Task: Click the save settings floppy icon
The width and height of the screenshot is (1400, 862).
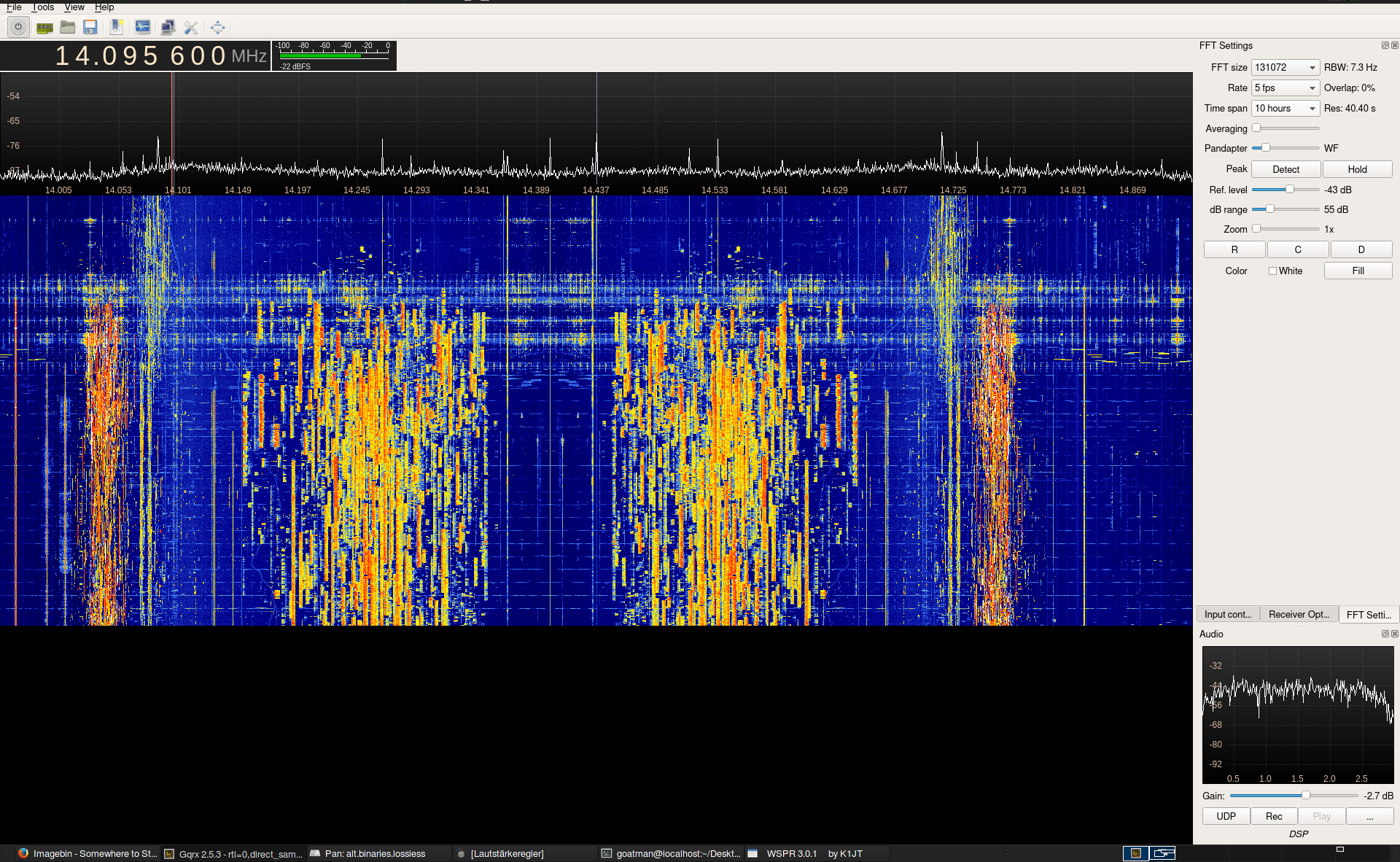Action: 90,28
